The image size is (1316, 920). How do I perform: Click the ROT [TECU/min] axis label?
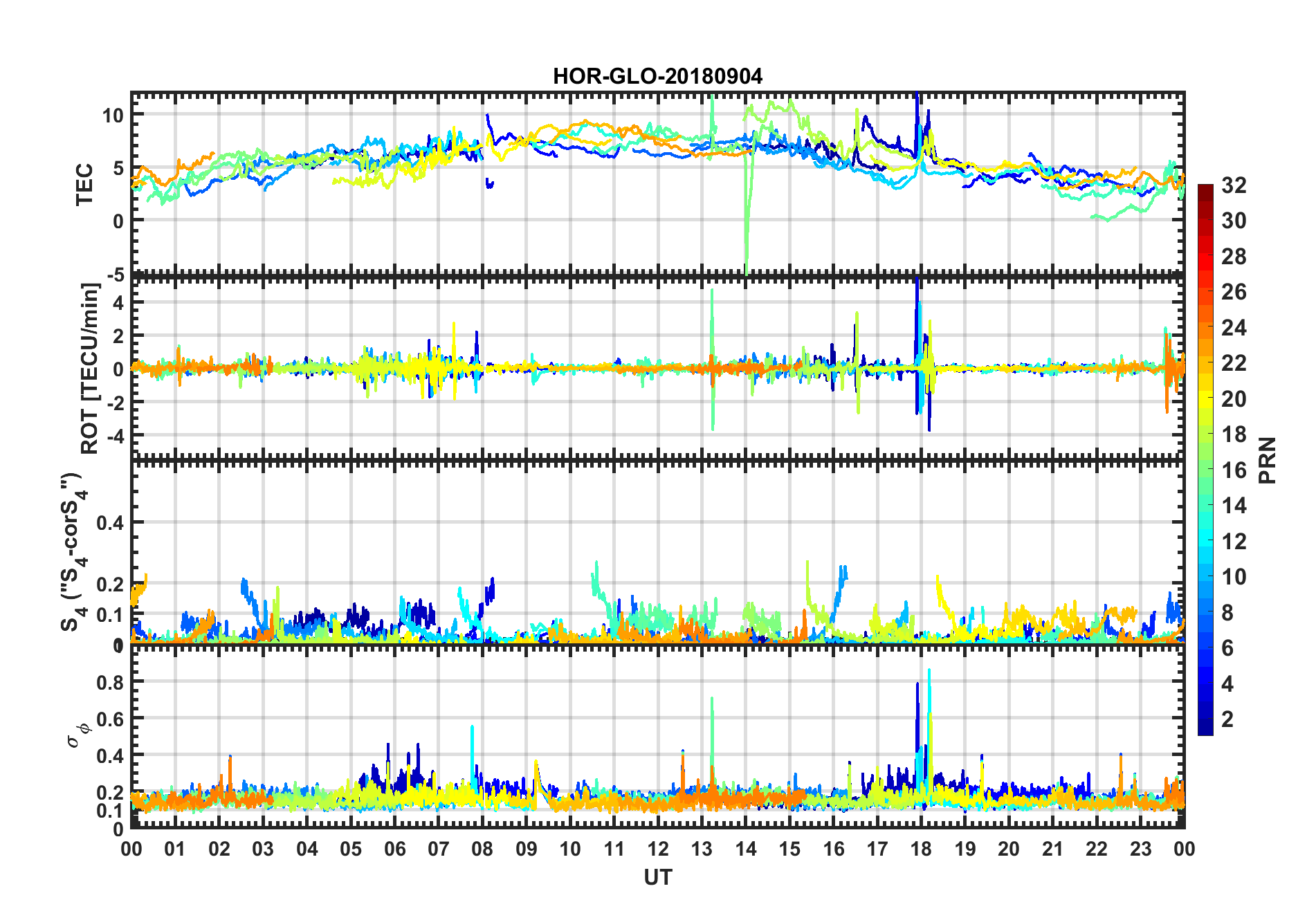click(x=90, y=368)
